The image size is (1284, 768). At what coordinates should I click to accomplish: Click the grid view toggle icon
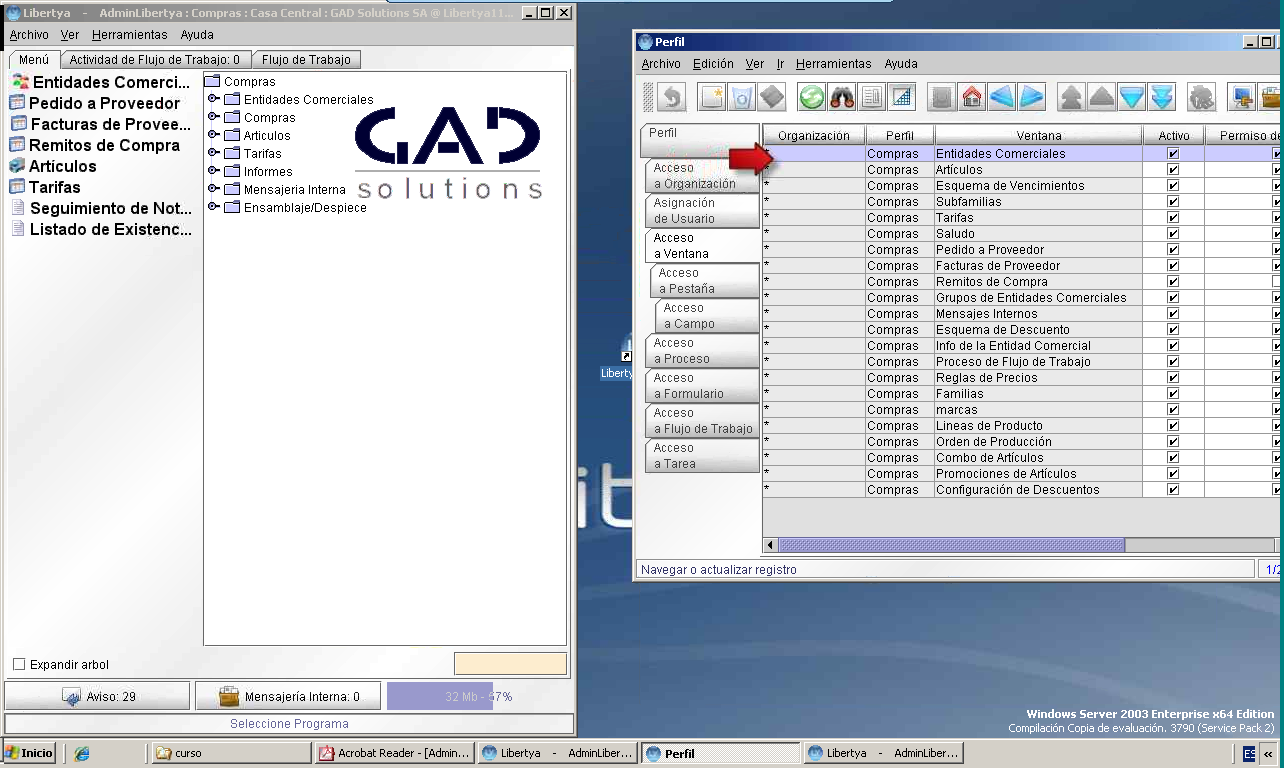point(902,97)
